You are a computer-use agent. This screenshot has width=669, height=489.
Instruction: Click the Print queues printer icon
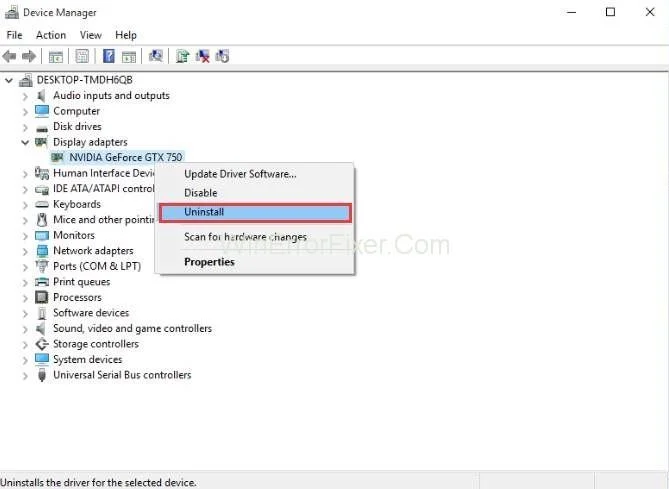coord(42,282)
